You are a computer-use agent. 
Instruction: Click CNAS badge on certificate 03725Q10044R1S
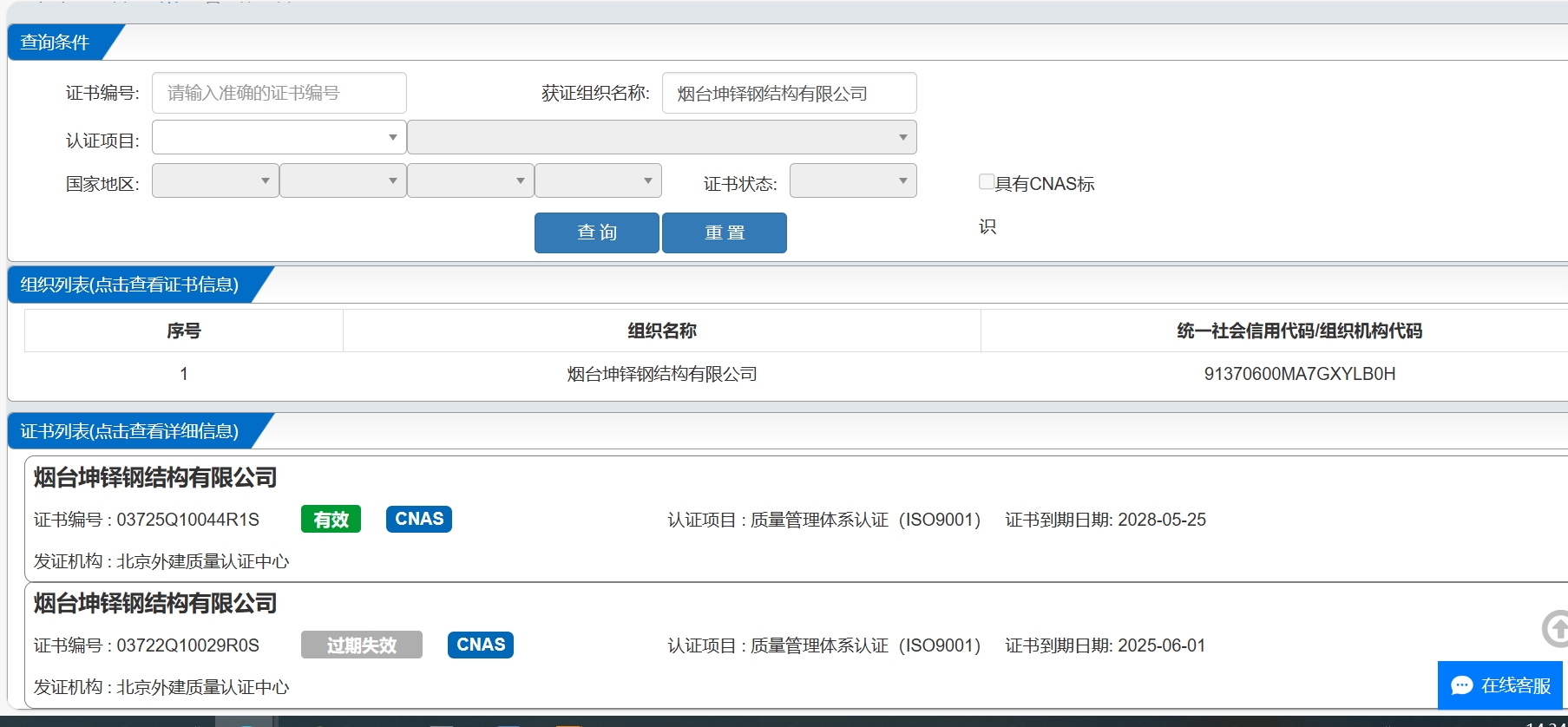point(419,519)
